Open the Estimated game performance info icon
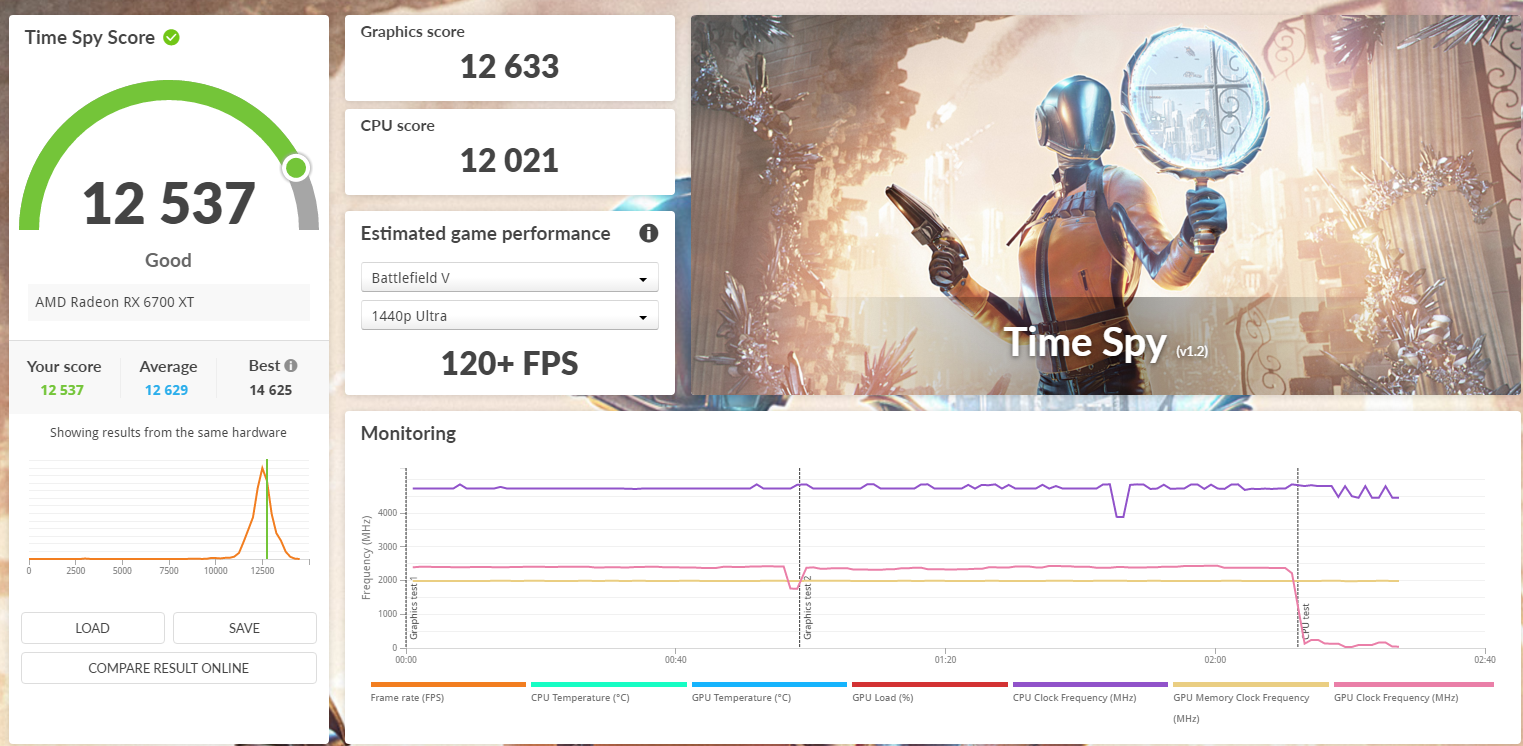 (x=648, y=233)
